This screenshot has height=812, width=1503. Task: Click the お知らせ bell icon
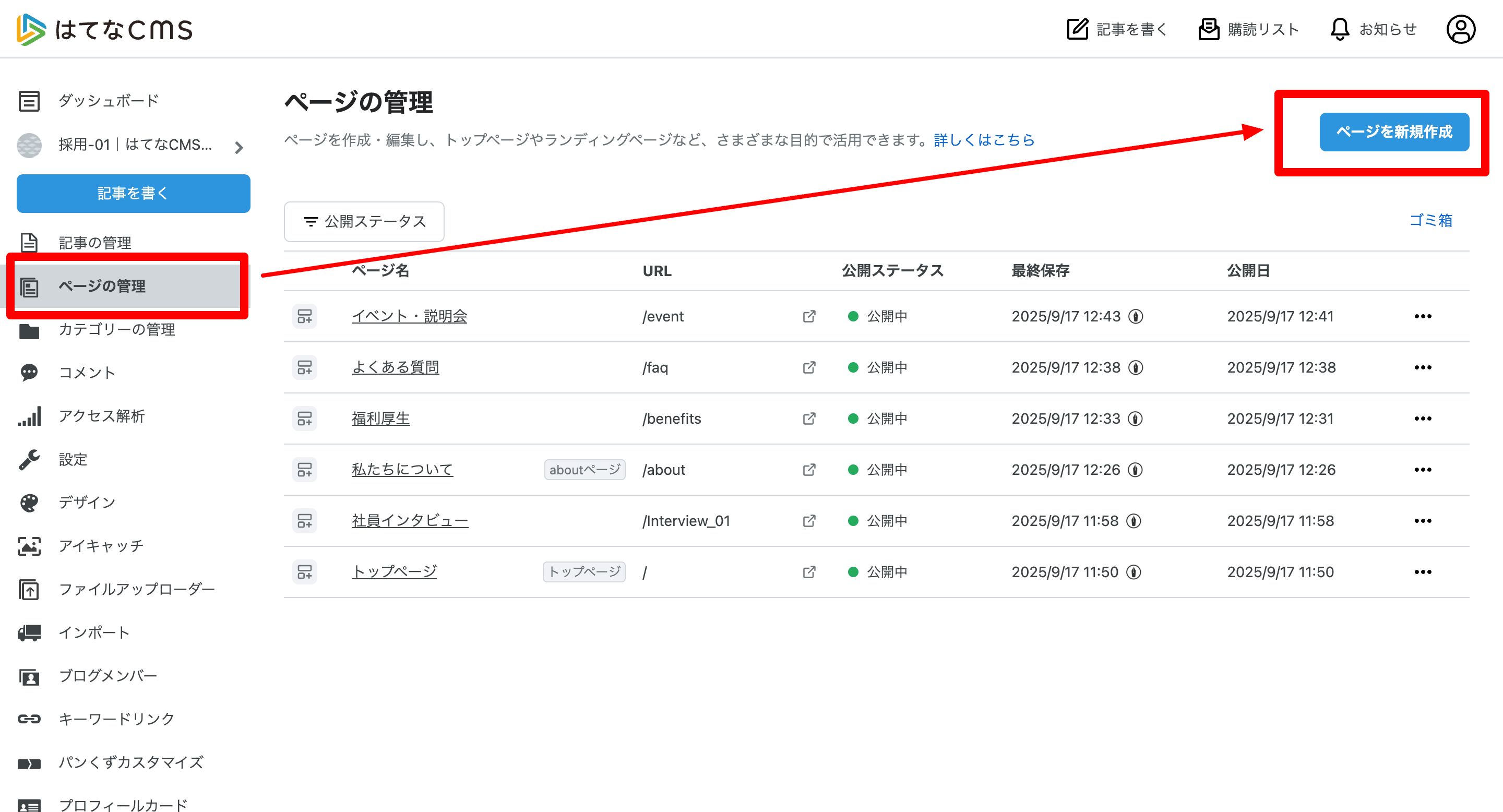[1340, 29]
